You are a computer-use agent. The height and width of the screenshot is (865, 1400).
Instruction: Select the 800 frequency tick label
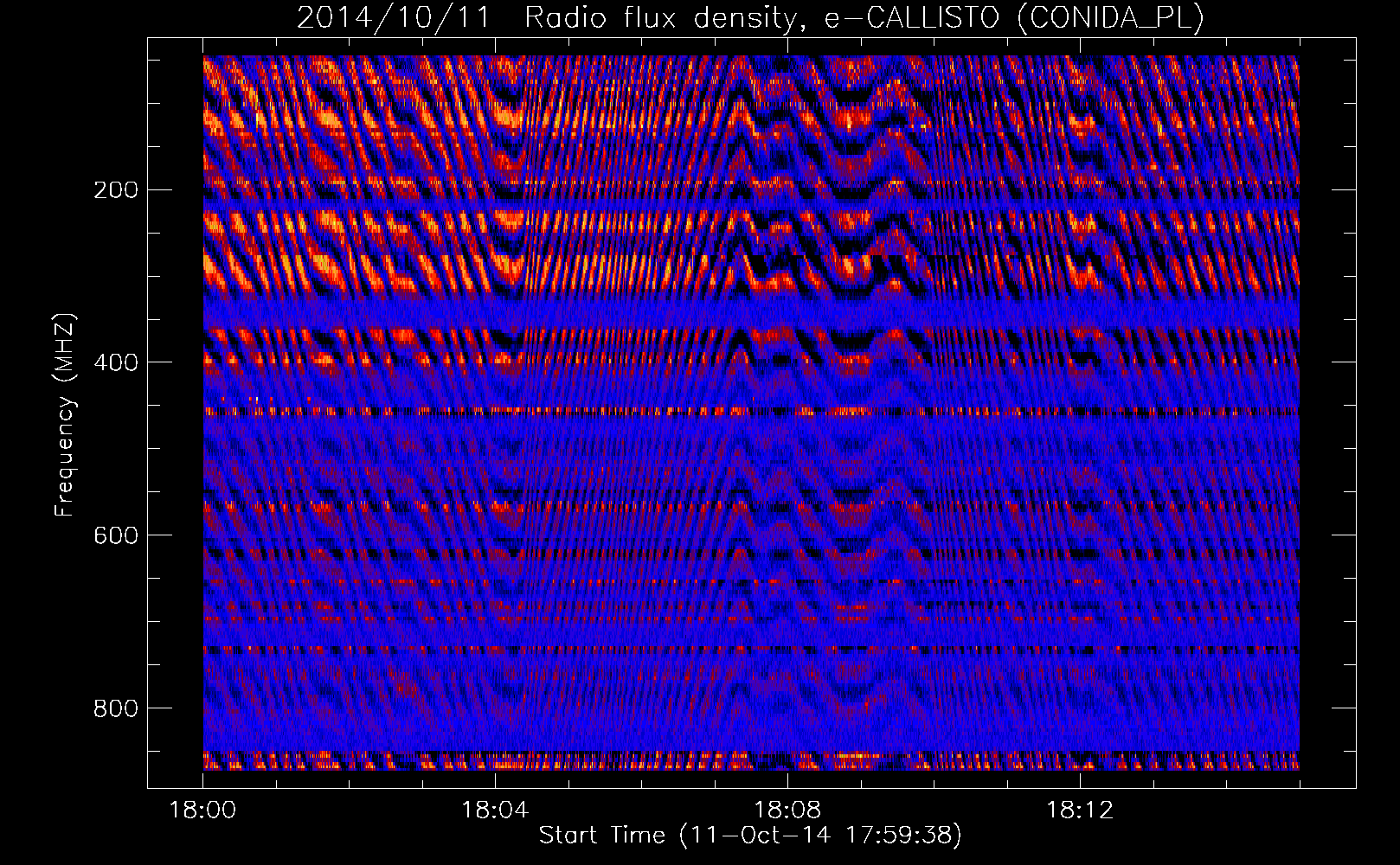(116, 708)
